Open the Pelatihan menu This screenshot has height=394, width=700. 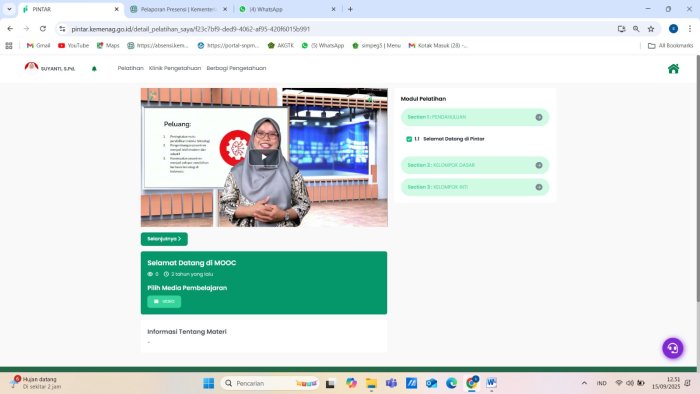tap(130, 68)
